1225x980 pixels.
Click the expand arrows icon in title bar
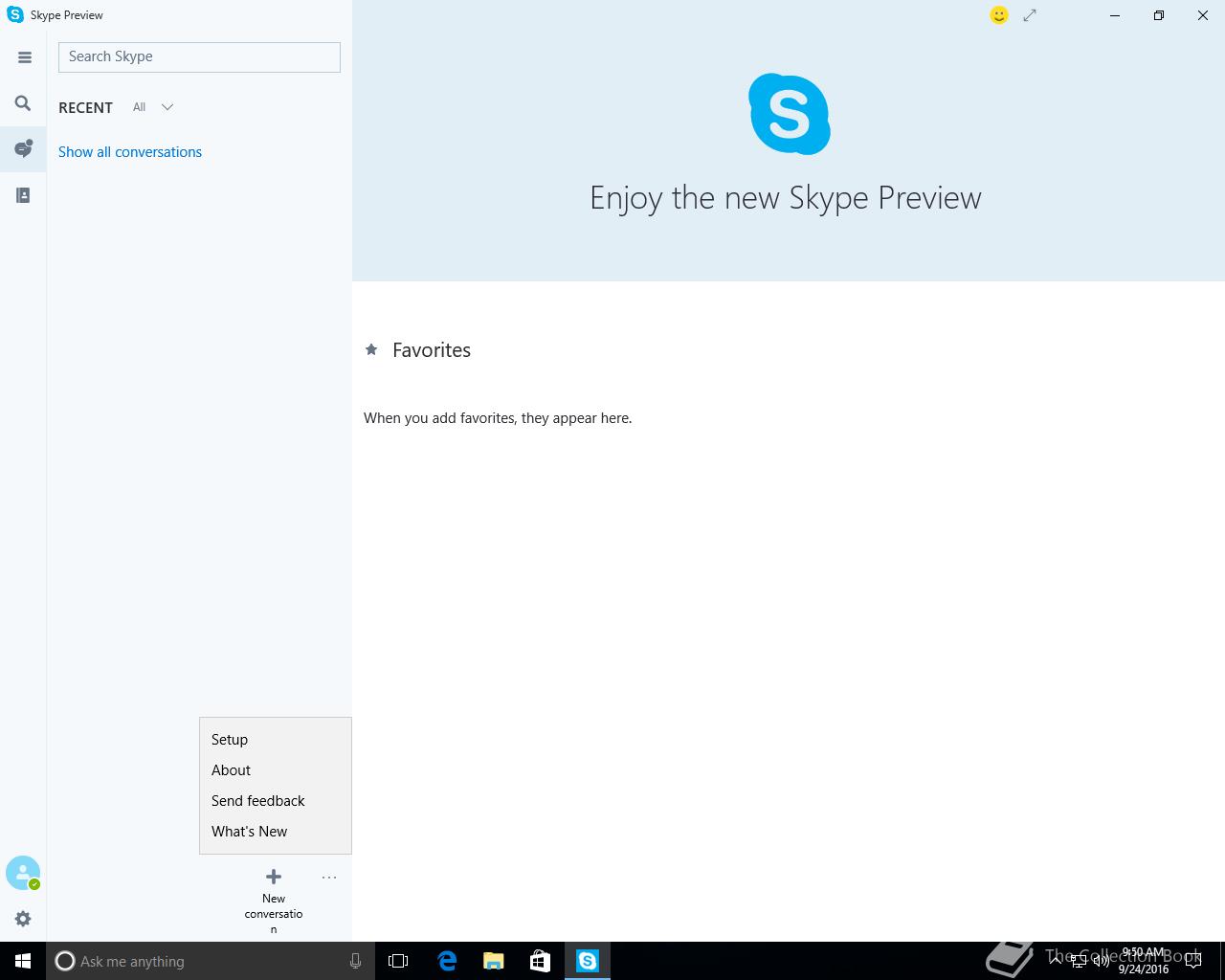[1030, 15]
